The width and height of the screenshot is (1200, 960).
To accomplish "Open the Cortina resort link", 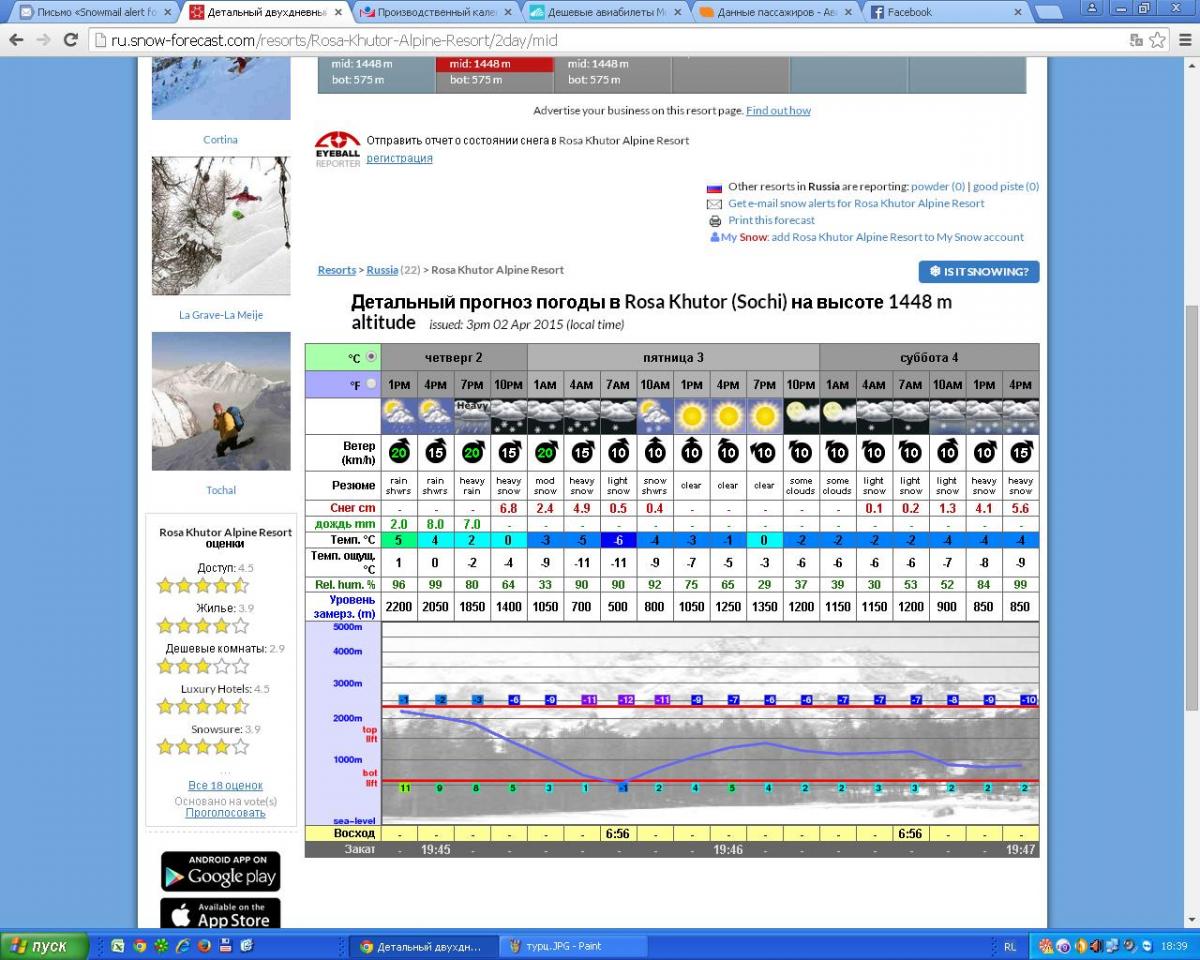I will 220,140.
